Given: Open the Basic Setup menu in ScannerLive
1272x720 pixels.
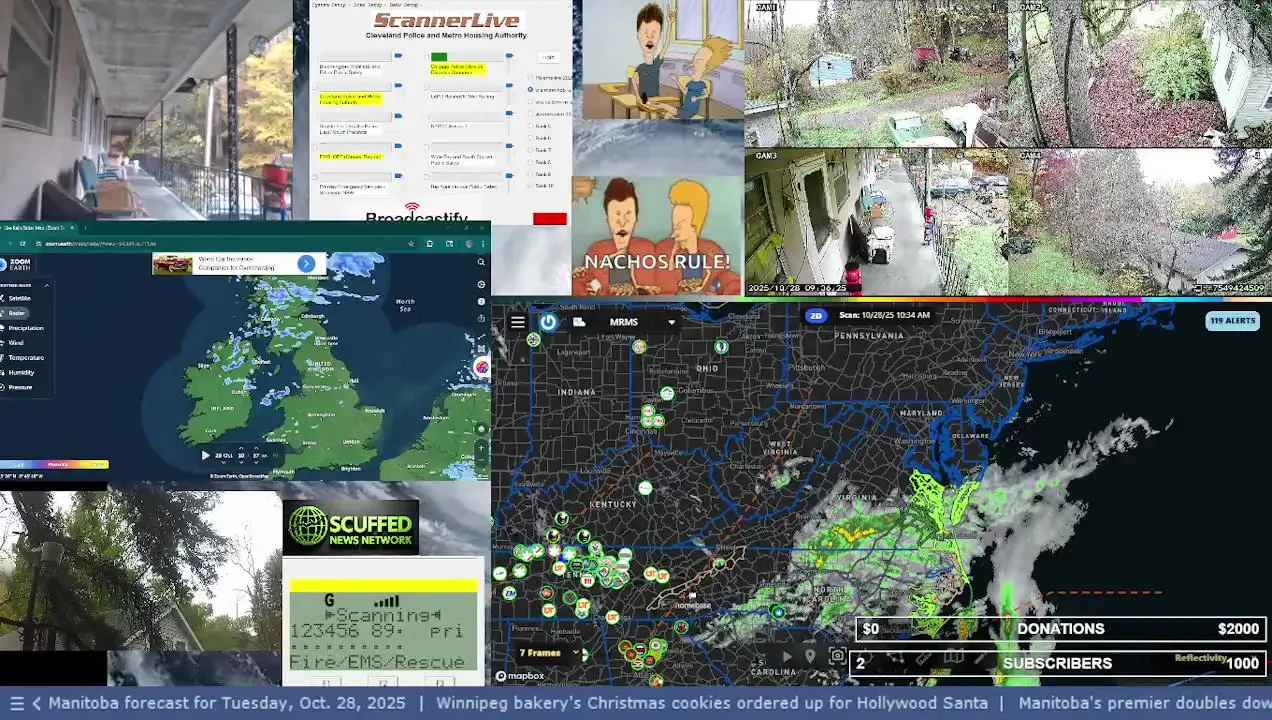Looking at the screenshot, I should (x=404, y=5).
